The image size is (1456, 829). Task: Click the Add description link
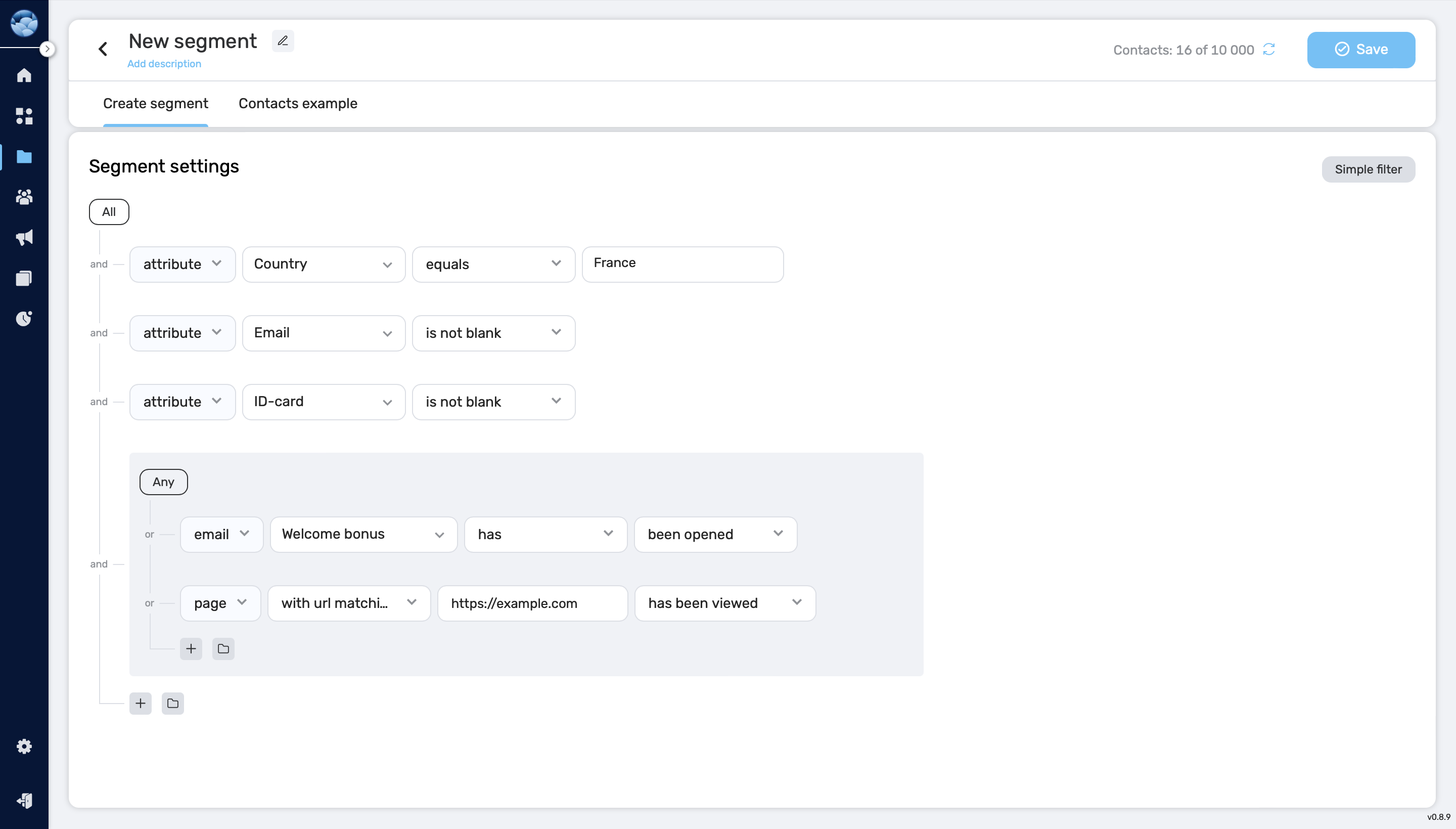pyautogui.click(x=164, y=64)
